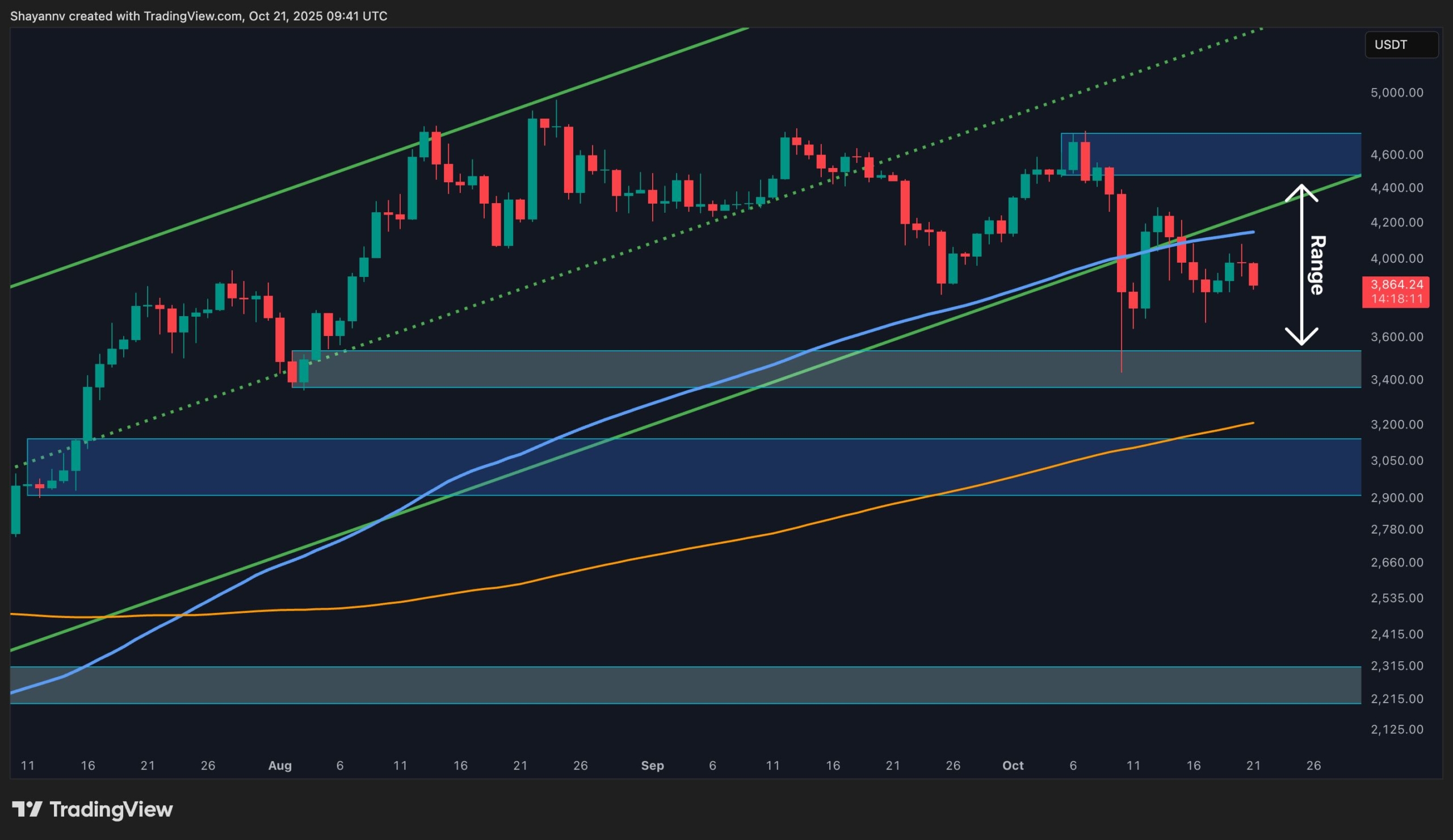Click the red current price label 3,864.24
This screenshot has height=840, width=1453.
pyautogui.click(x=1396, y=284)
